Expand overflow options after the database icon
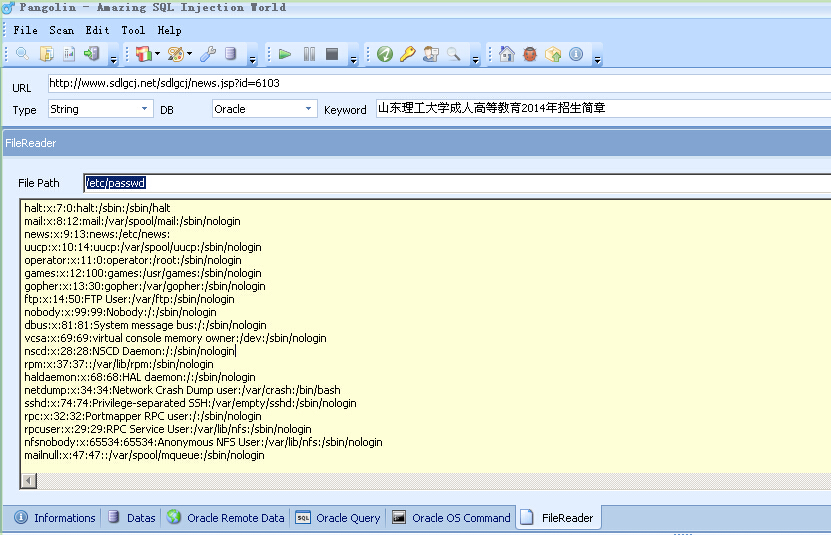The image size is (831, 535). [252, 60]
